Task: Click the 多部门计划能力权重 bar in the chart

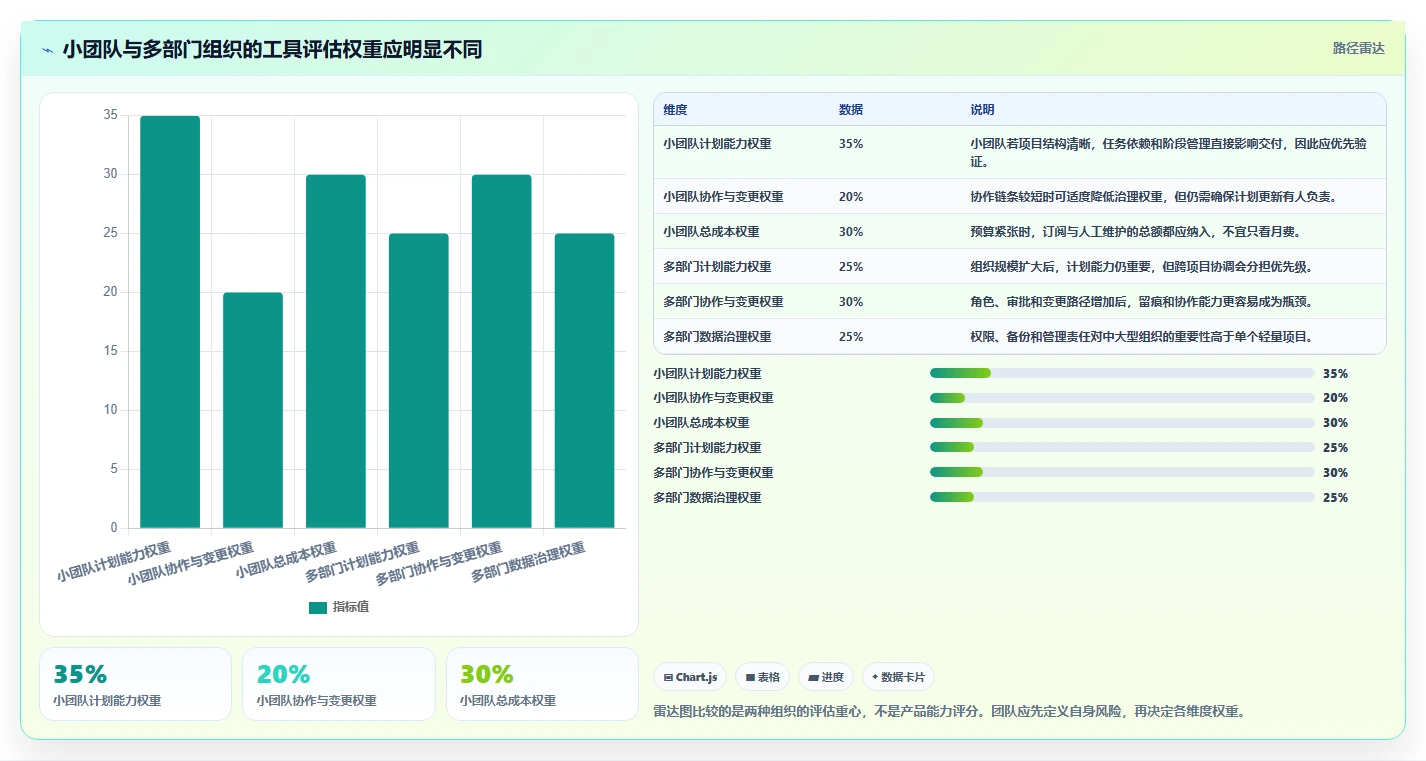Action: click(x=419, y=381)
